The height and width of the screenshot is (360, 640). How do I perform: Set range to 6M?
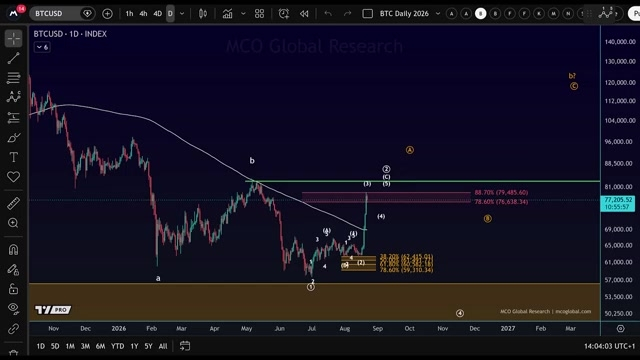click(x=100, y=346)
